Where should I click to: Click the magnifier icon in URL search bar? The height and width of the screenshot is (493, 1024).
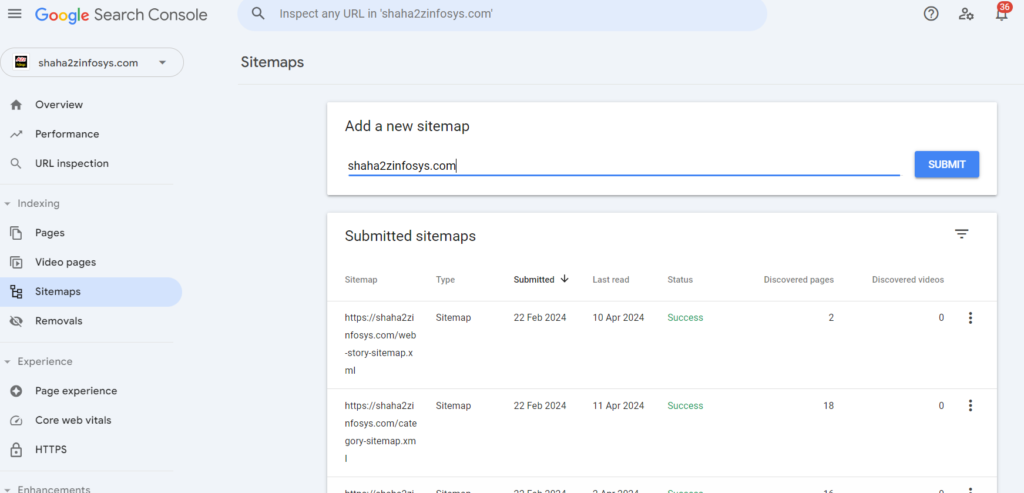coord(259,14)
